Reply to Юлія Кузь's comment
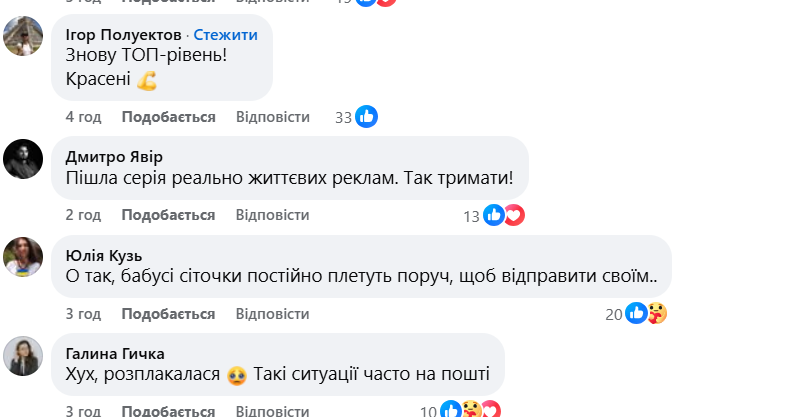 pyautogui.click(x=272, y=314)
